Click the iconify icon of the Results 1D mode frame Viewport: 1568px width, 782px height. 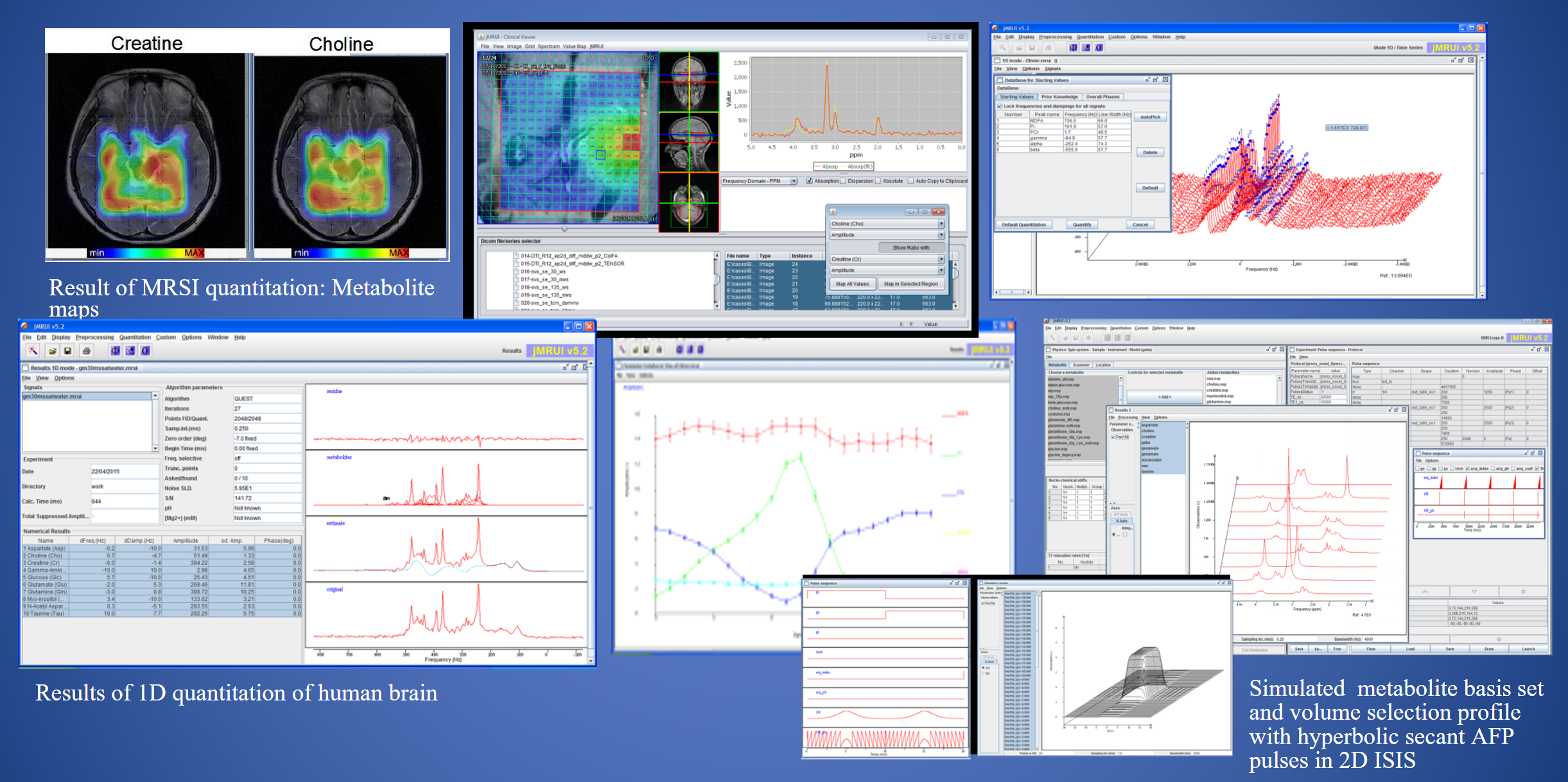(x=566, y=368)
